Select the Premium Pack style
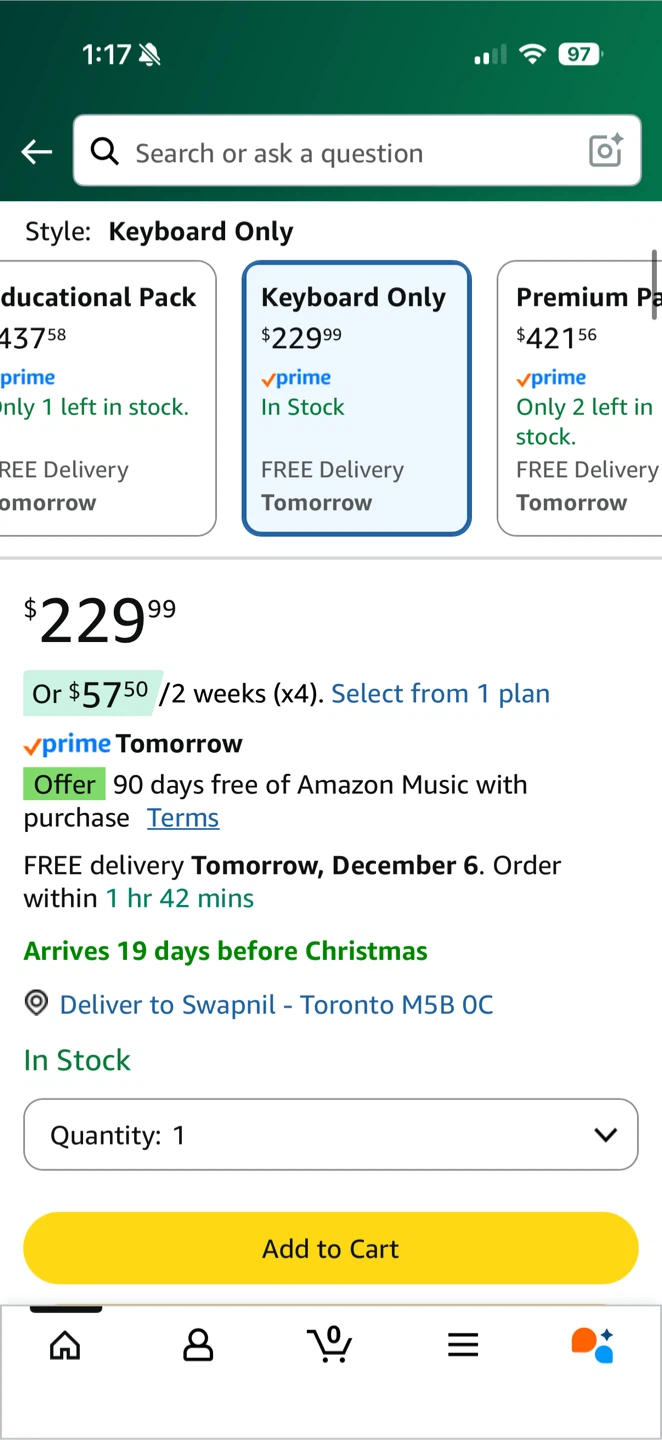Viewport: 662px width, 1440px height. point(580,398)
